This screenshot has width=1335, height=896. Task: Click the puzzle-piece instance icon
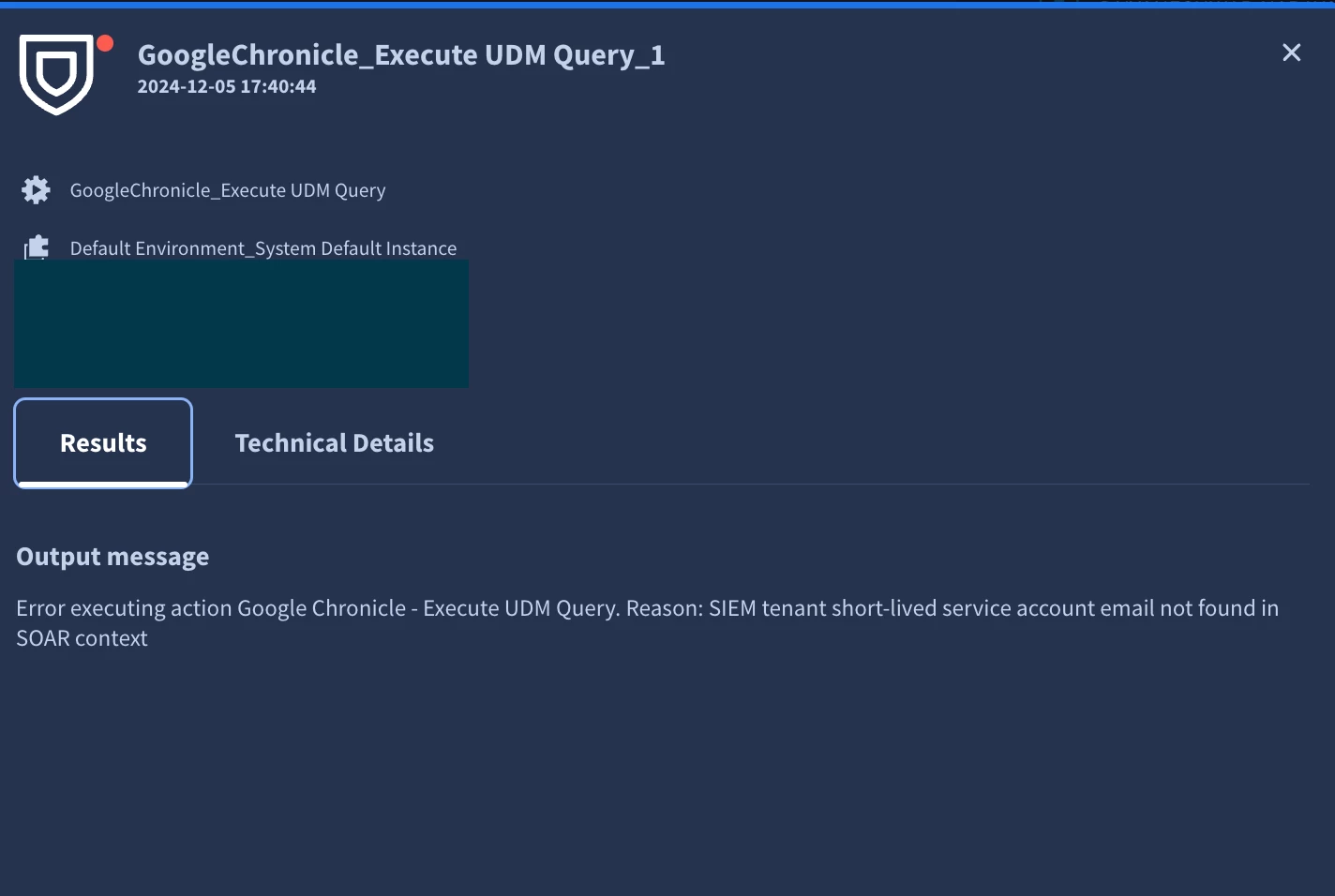36,247
